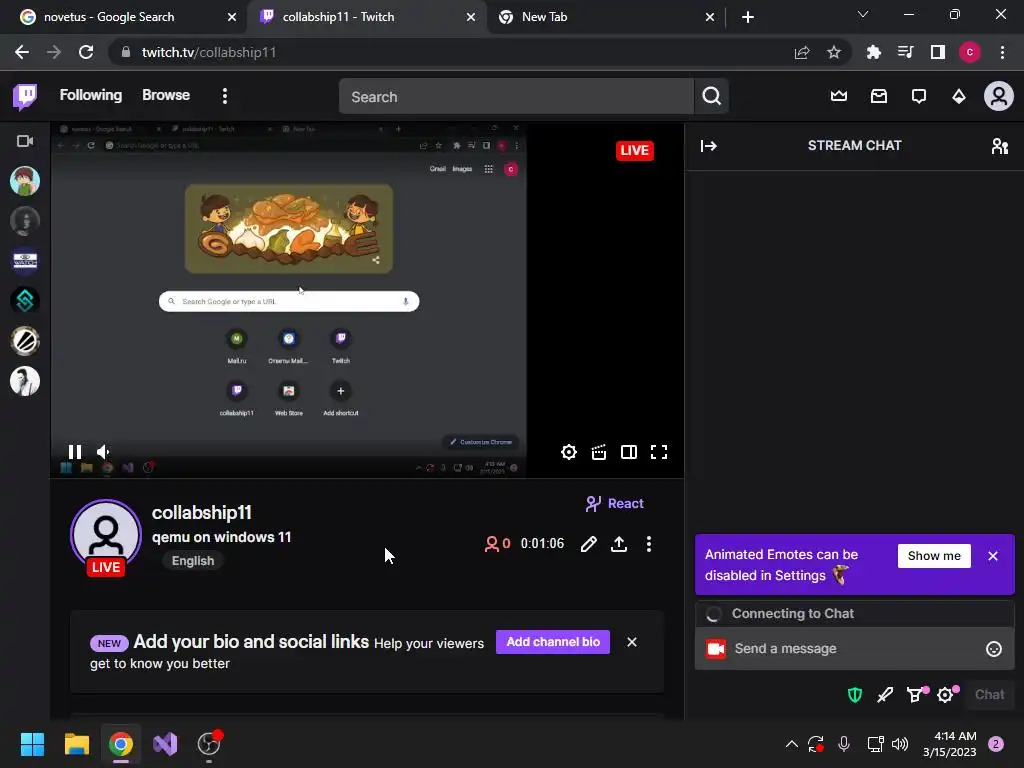
Task: Click Show me for animated emotes
Action: coord(934,556)
